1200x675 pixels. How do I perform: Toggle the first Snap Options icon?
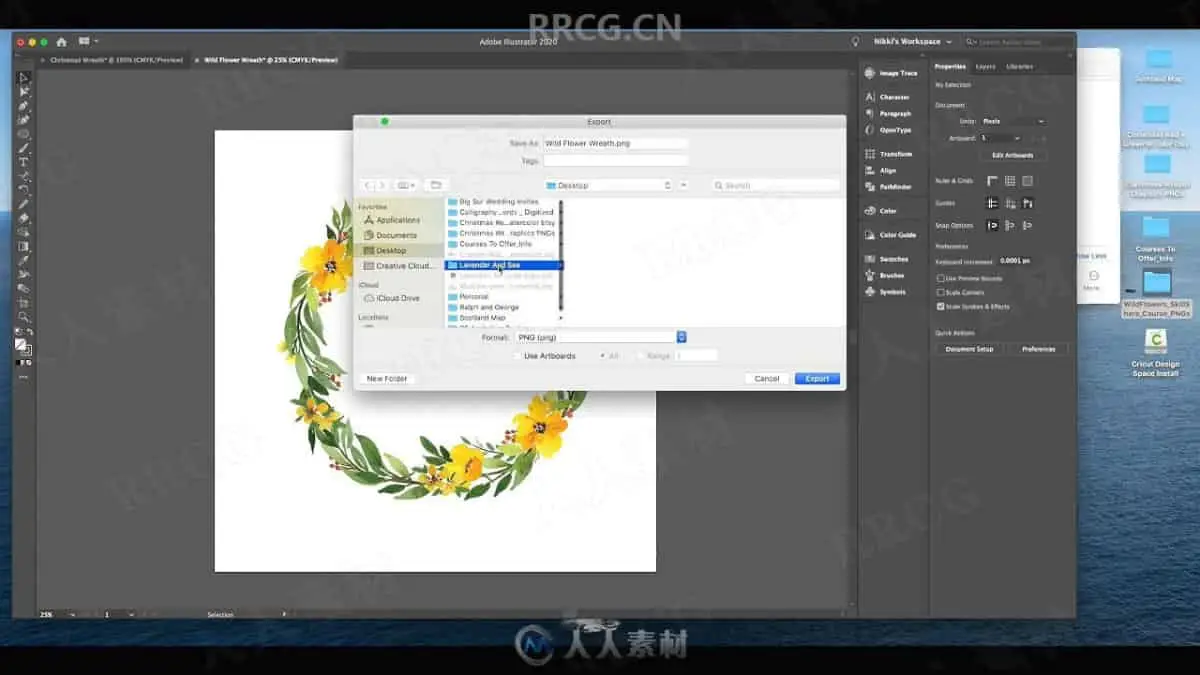(x=992, y=226)
